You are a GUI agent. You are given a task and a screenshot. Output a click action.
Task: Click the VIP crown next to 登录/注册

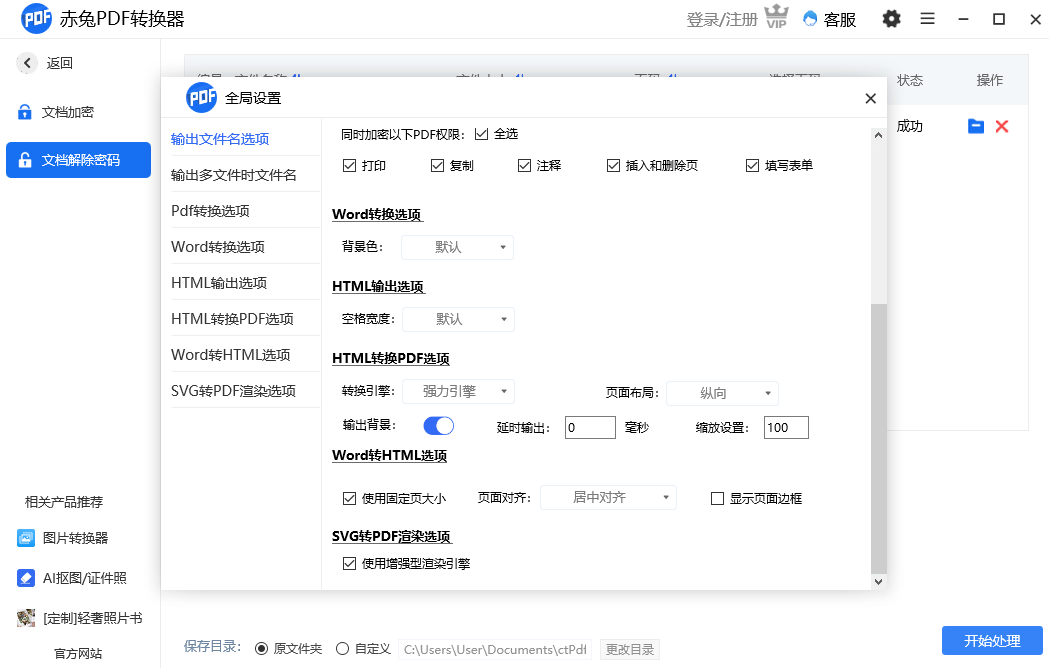[779, 17]
